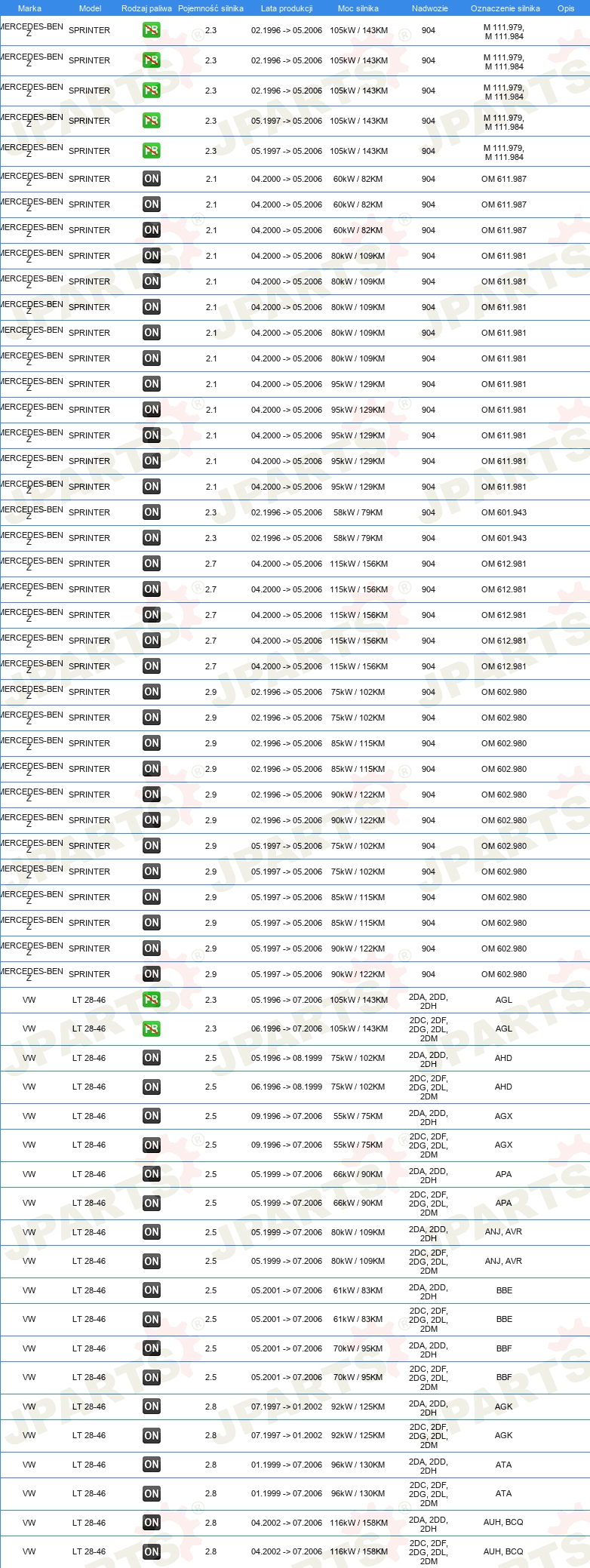Click the ON diesel icon in the APA row with 2DC, 2DF
This screenshot has width=590, height=1568.
[x=152, y=1203]
